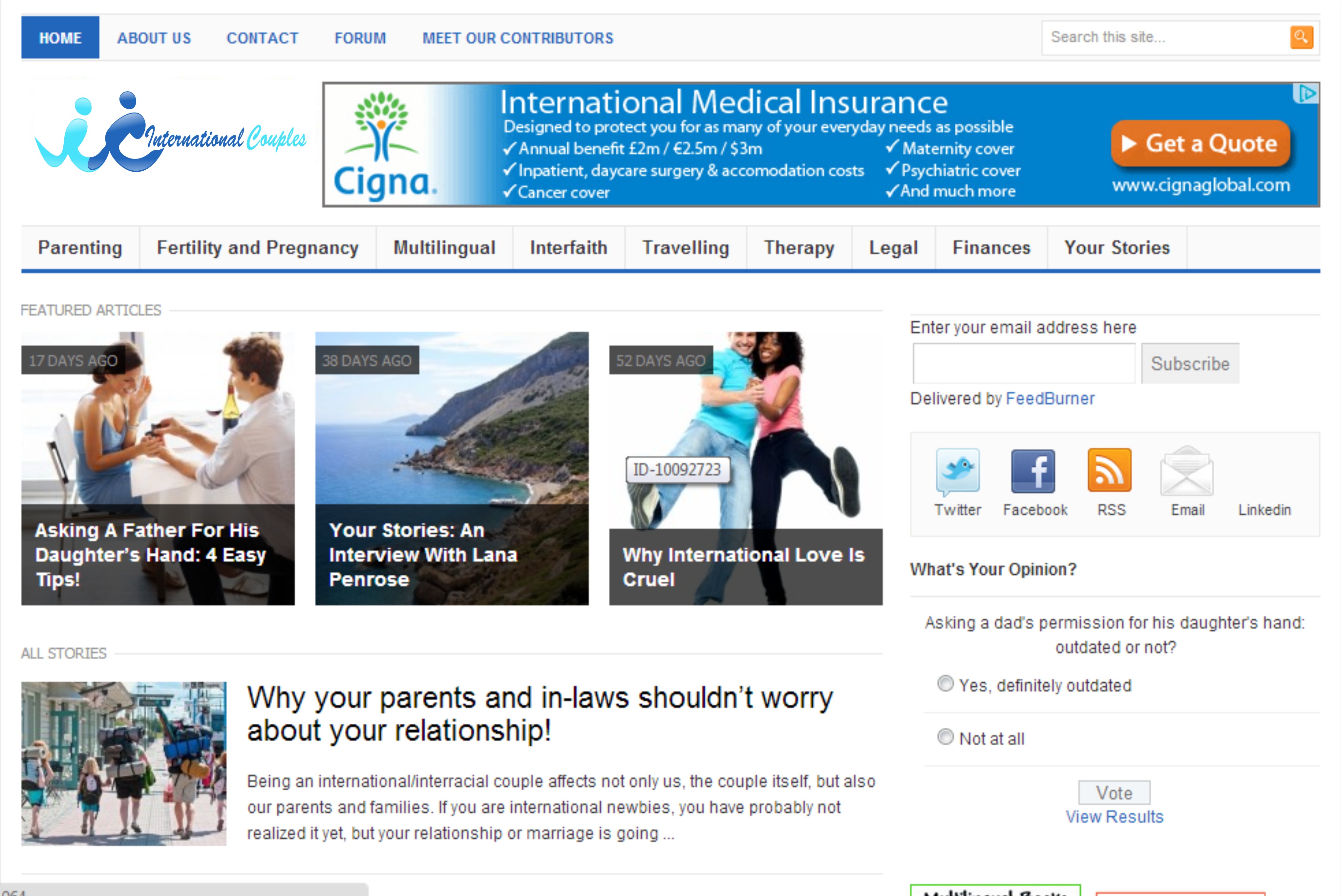This screenshot has height=896, width=1341.
Task: Select "Yes, definitely outdated" radio option
Action: coord(946,684)
